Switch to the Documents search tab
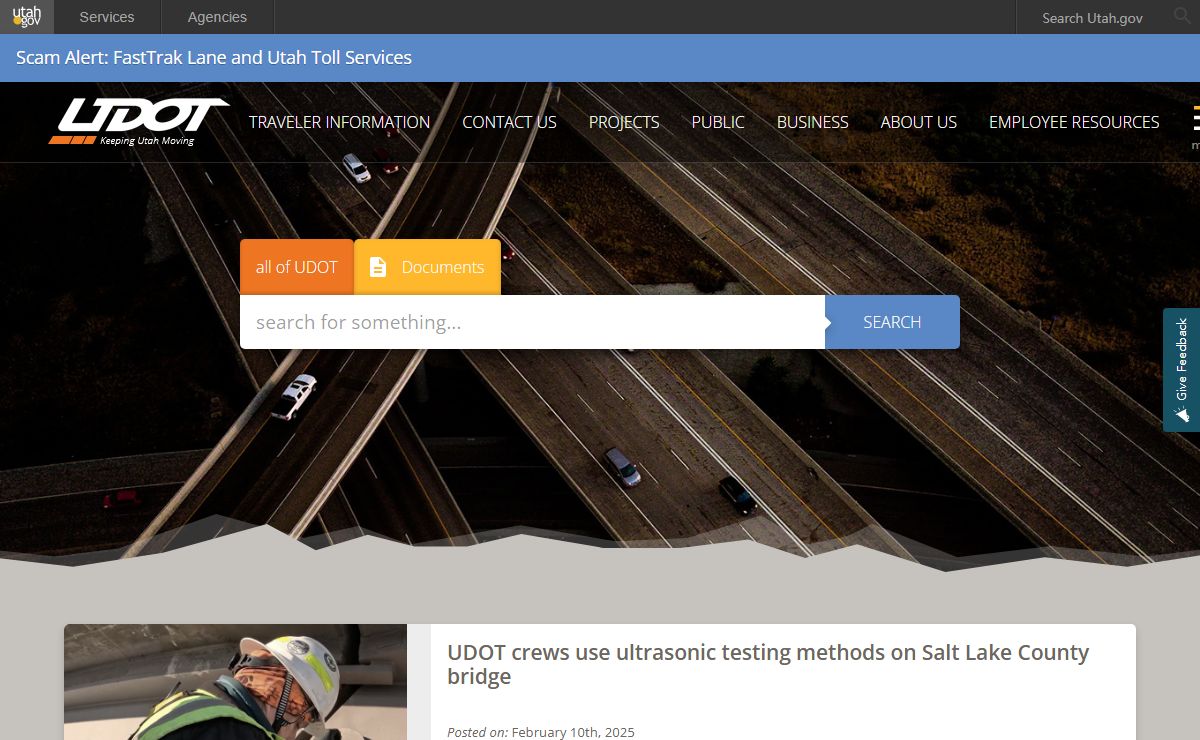Viewport: 1200px width, 740px height. pyautogui.click(x=428, y=267)
